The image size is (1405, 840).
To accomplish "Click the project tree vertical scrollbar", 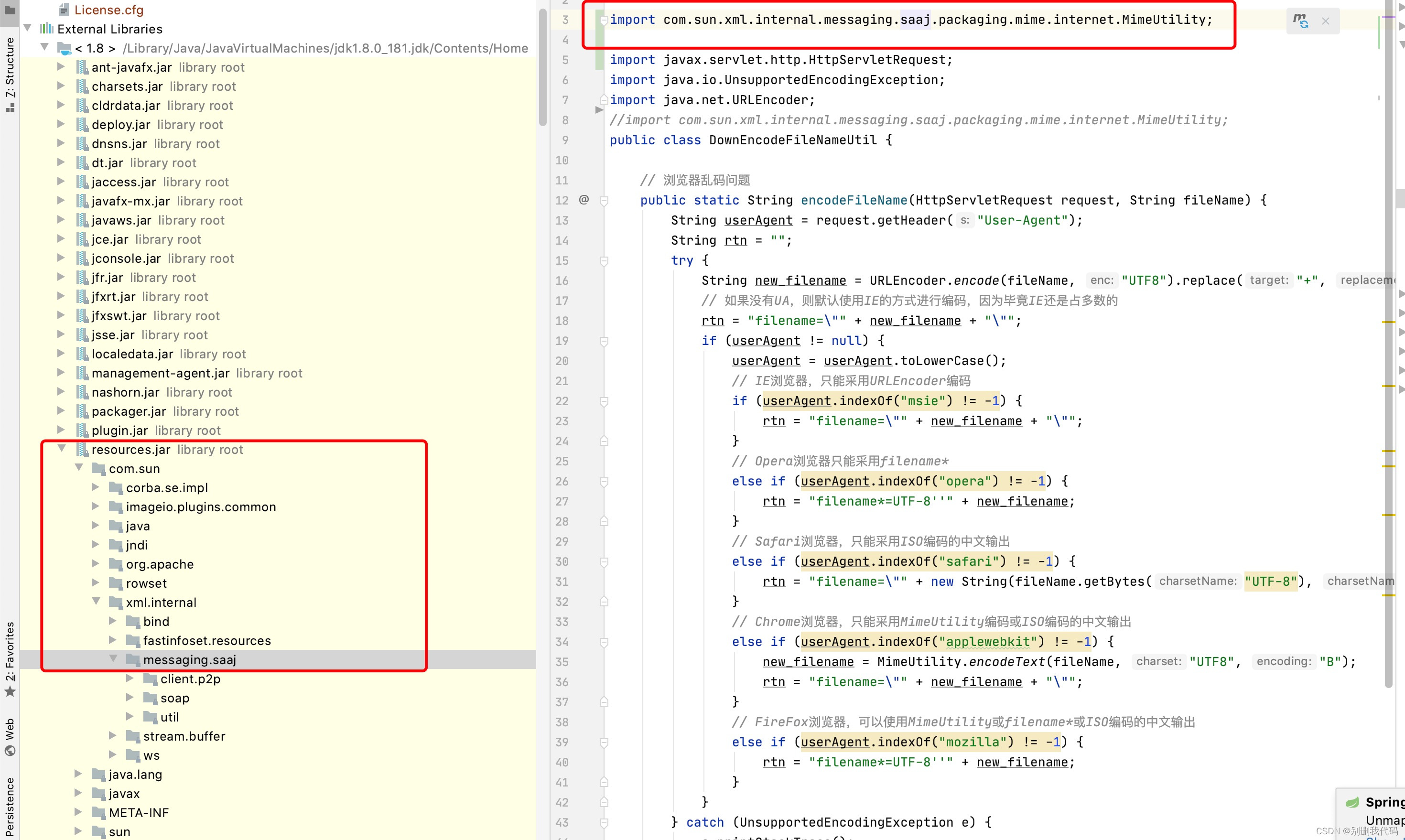I will [x=543, y=68].
